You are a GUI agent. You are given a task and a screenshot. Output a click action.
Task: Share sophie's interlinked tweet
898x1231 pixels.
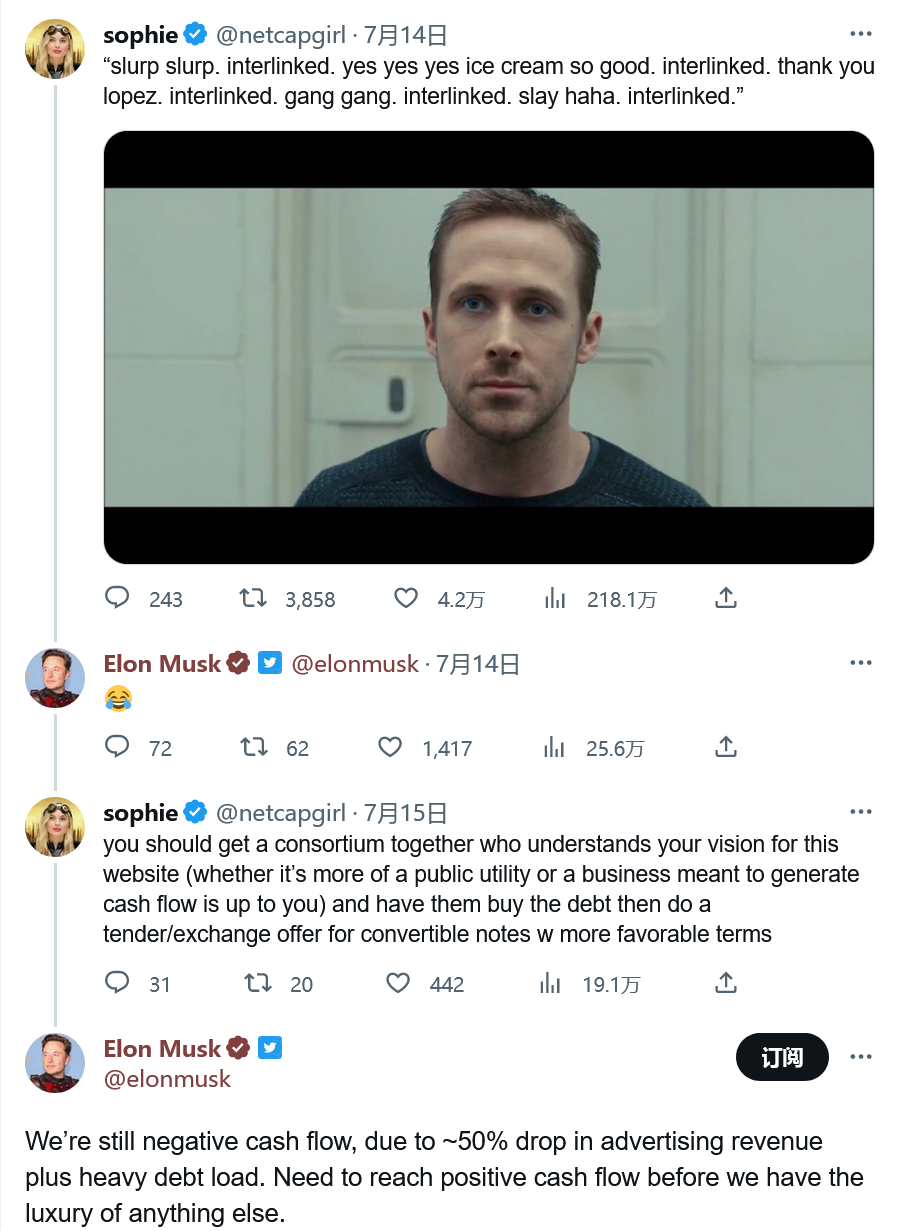point(727,598)
